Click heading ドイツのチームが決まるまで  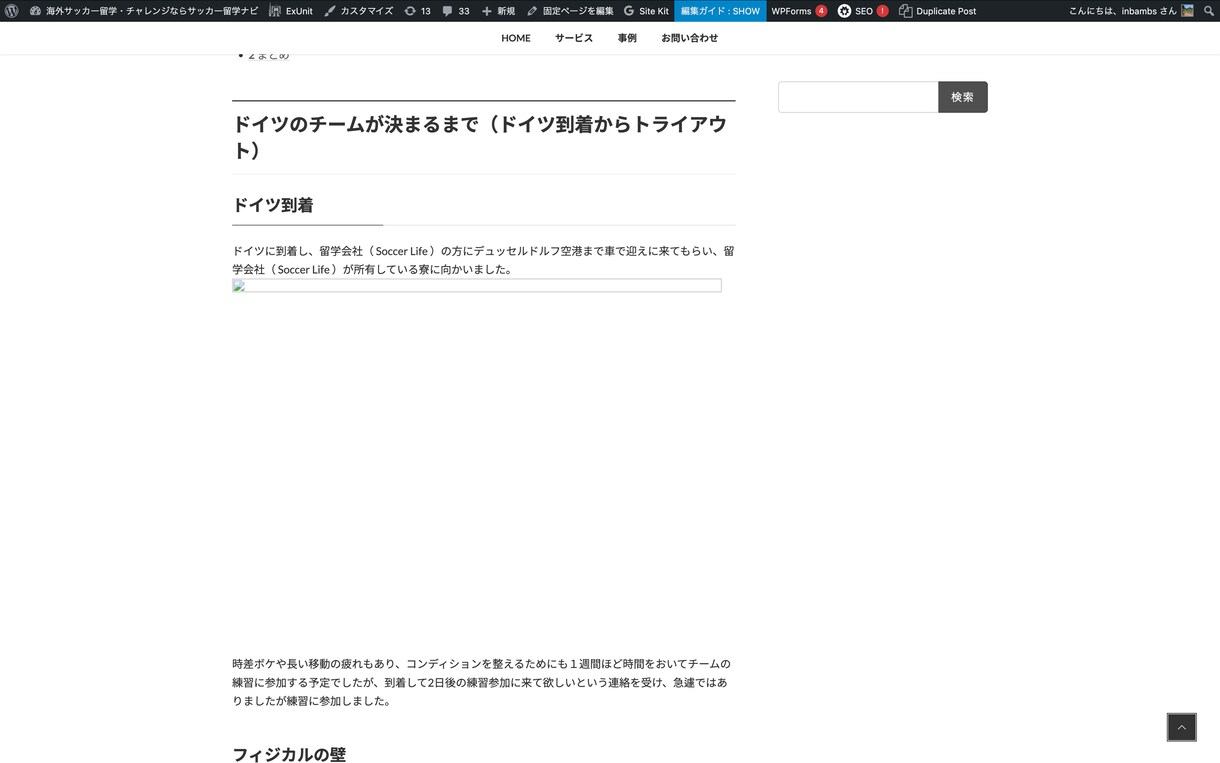[480, 137]
